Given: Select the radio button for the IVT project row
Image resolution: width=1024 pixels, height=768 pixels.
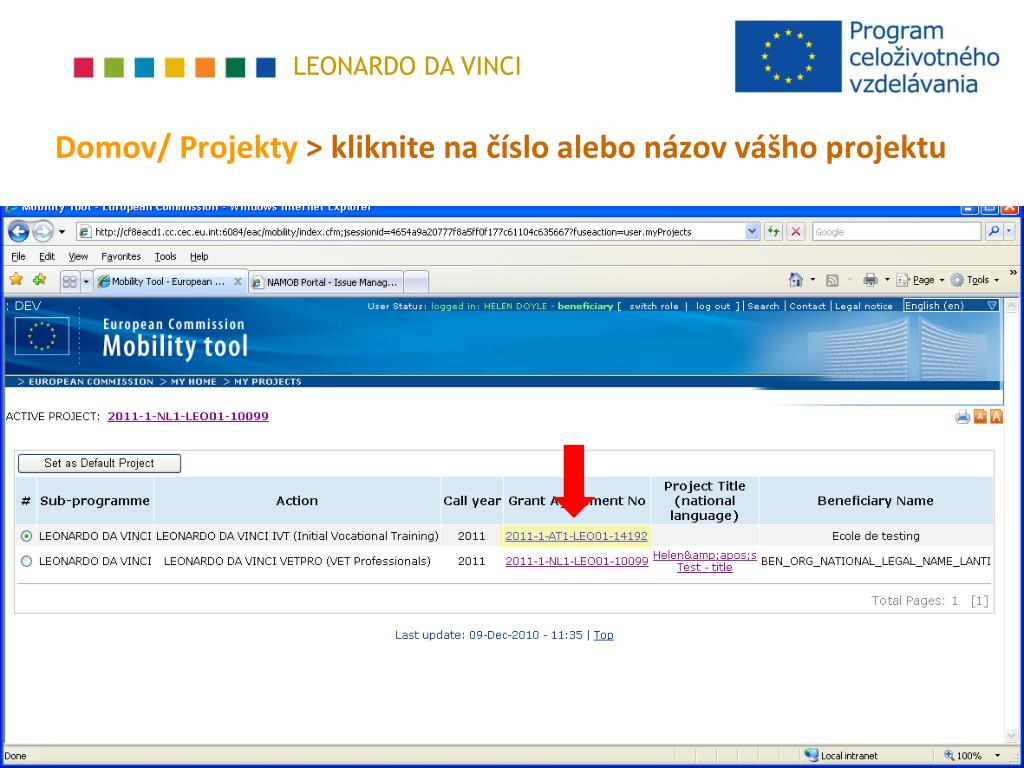Looking at the screenshot, I should click(26, 536).
